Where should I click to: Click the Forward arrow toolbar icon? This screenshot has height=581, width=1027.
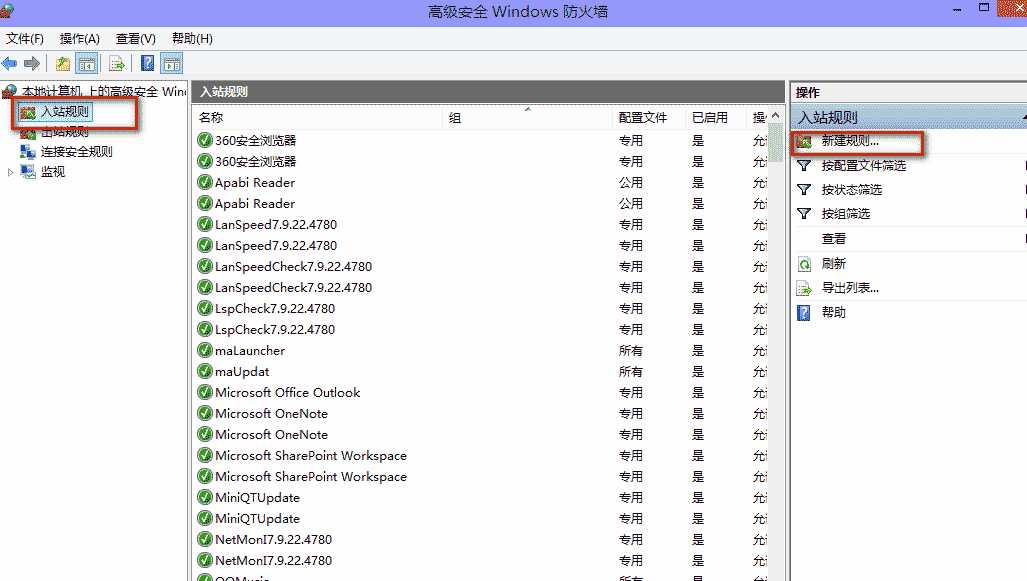(32, 64)
